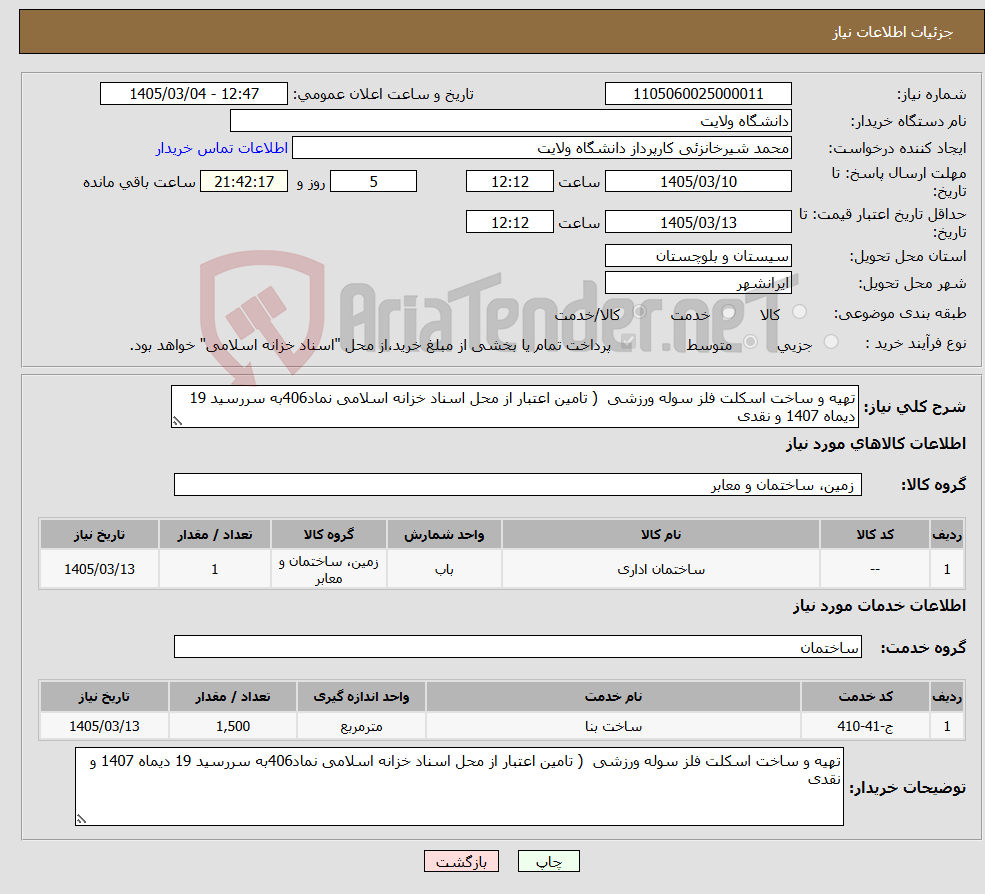Click the گروه کالا field

coord(518,484)
